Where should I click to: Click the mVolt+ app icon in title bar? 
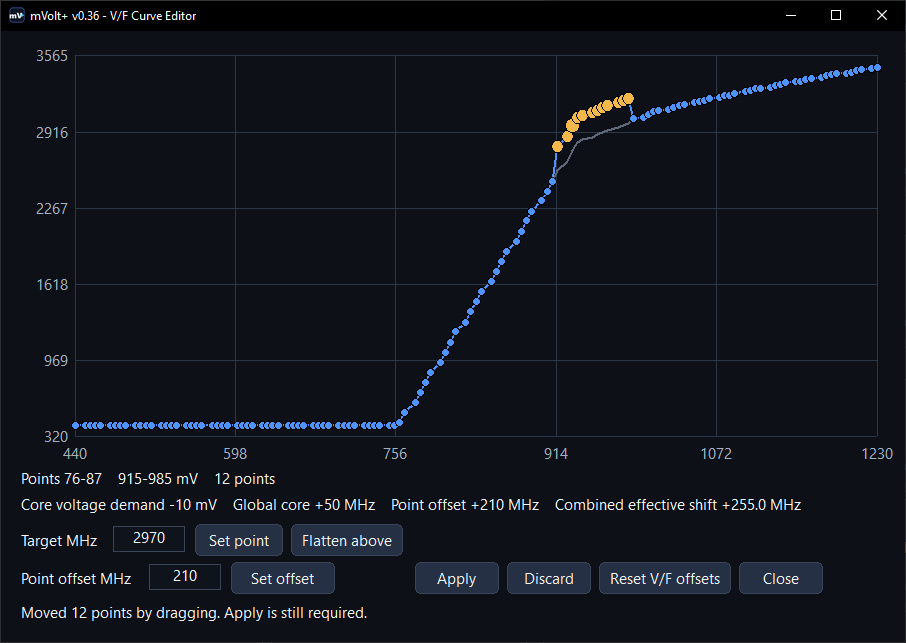(x=17, y=16)
